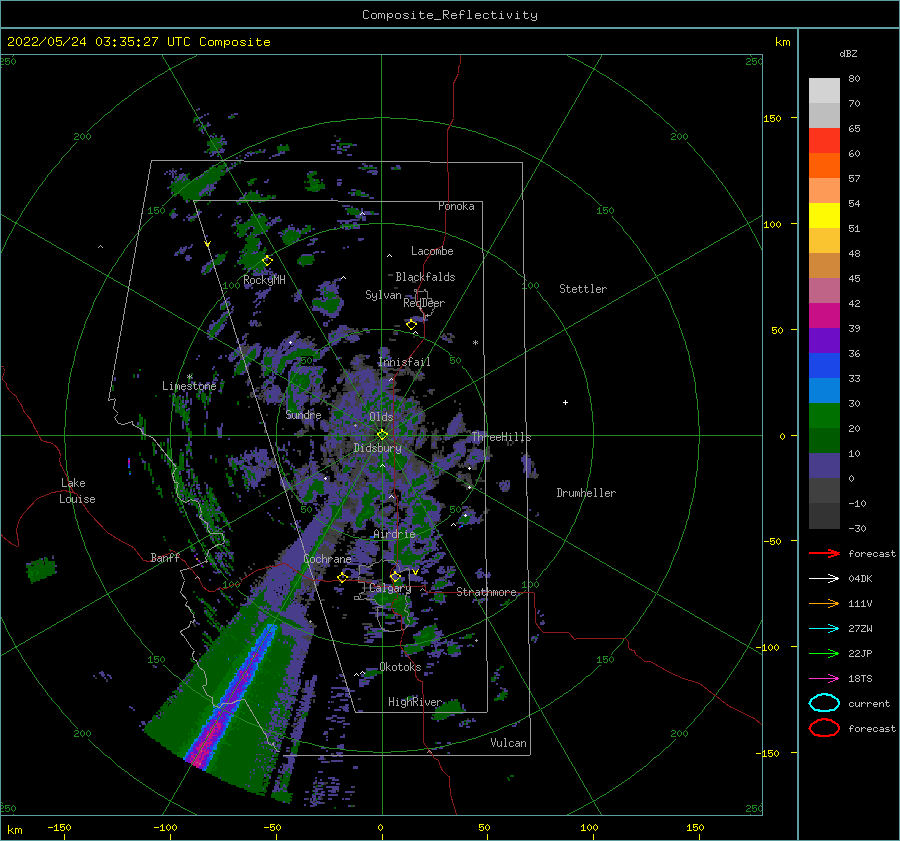The width and height of the screenshot is (900, 841).
Task: Click the Drumheller city label
Action: pos(586,493)
